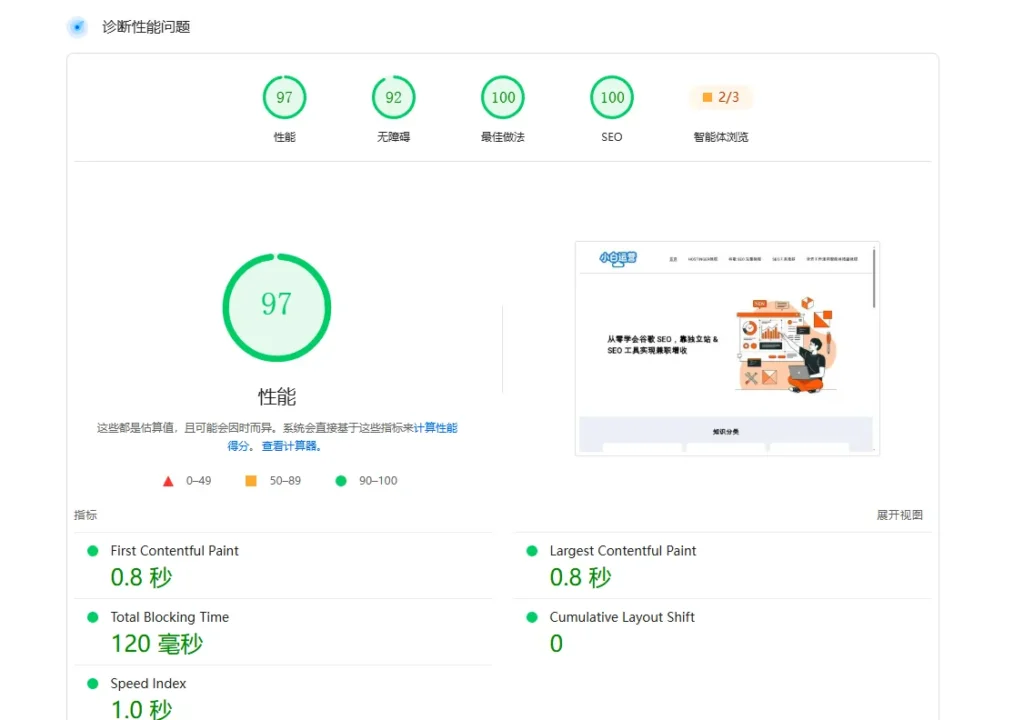This screenshot has height=720, width=1024.
Task: Click the 性能 title below the large gauge
Action: (277, 396)
